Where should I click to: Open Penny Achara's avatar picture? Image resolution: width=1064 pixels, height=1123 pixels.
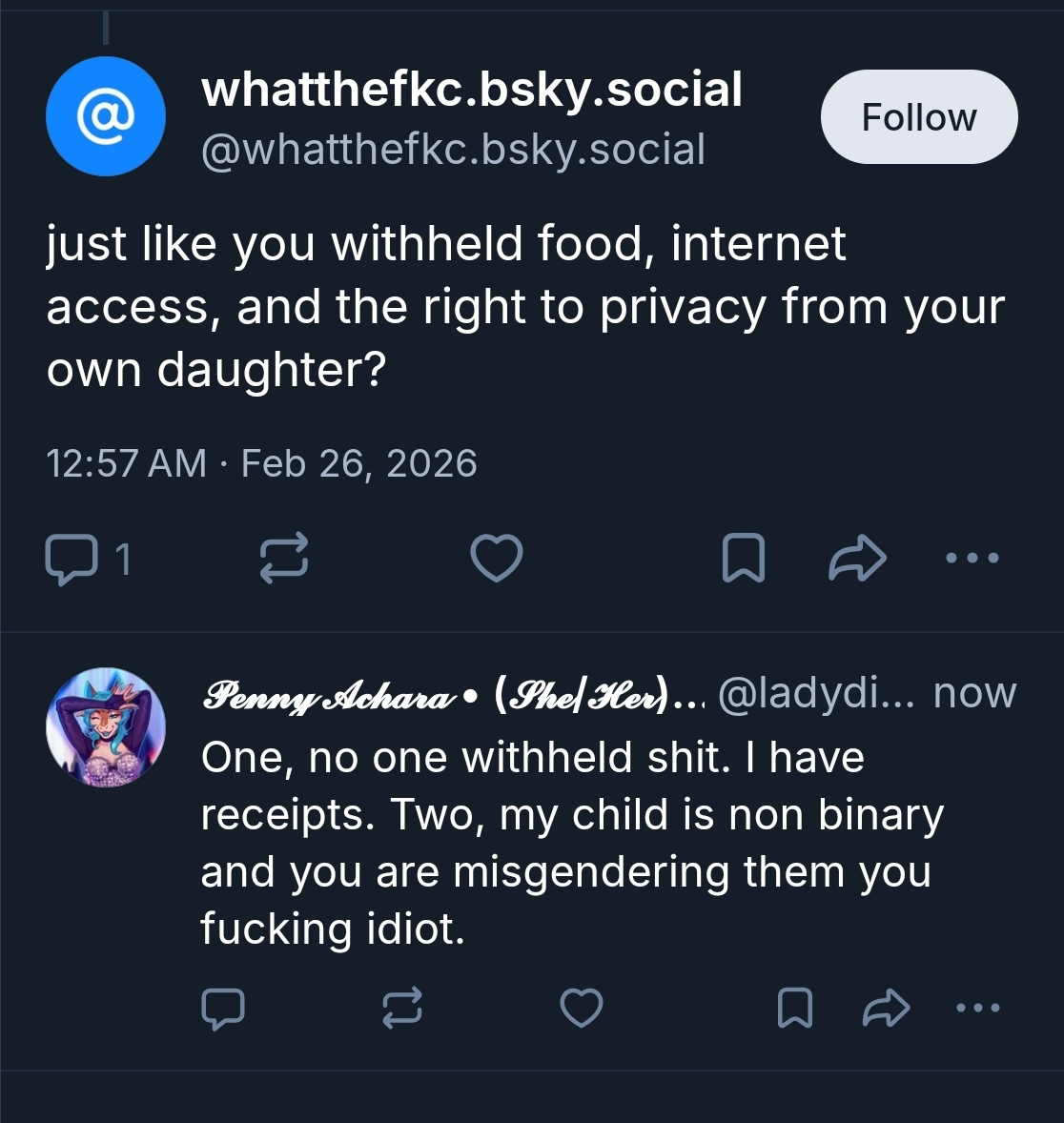pos(106,727)
